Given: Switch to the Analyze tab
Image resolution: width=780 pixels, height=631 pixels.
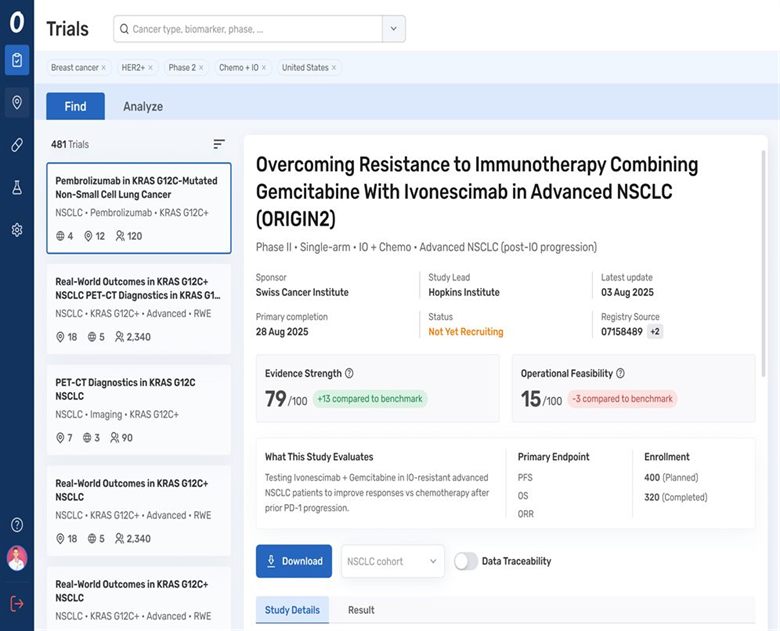Looking at the screenshot, I should [x=143, y=107].
